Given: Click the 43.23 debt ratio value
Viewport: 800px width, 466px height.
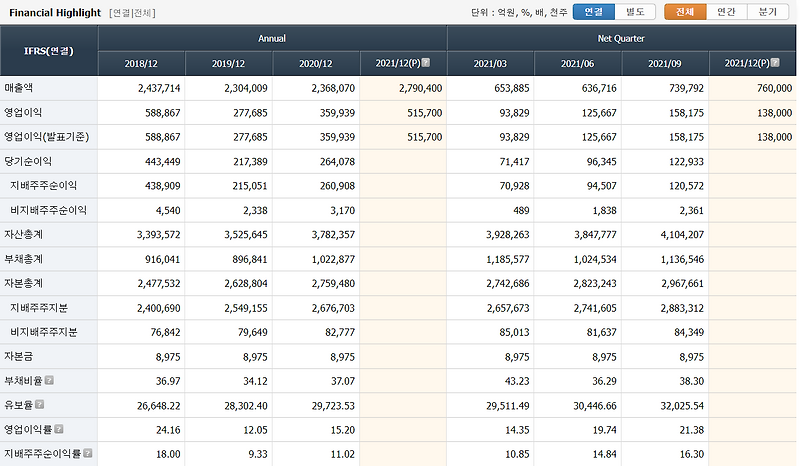Looking at the screenshot, I should (517, 381).
